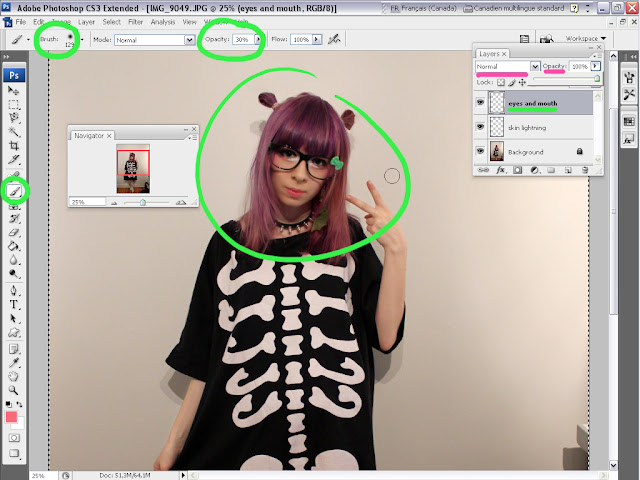Open the Analysis menu
Viewport: 640px width, 480px height.
(x=163, y=22)
